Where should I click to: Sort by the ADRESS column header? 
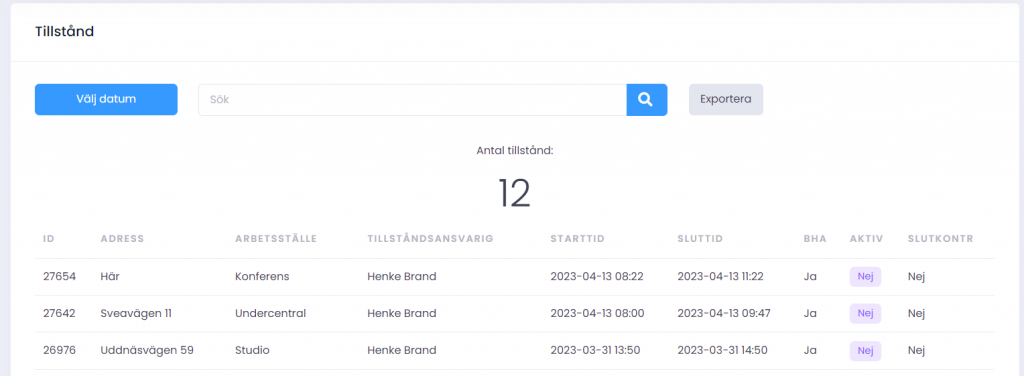point(122,239)
